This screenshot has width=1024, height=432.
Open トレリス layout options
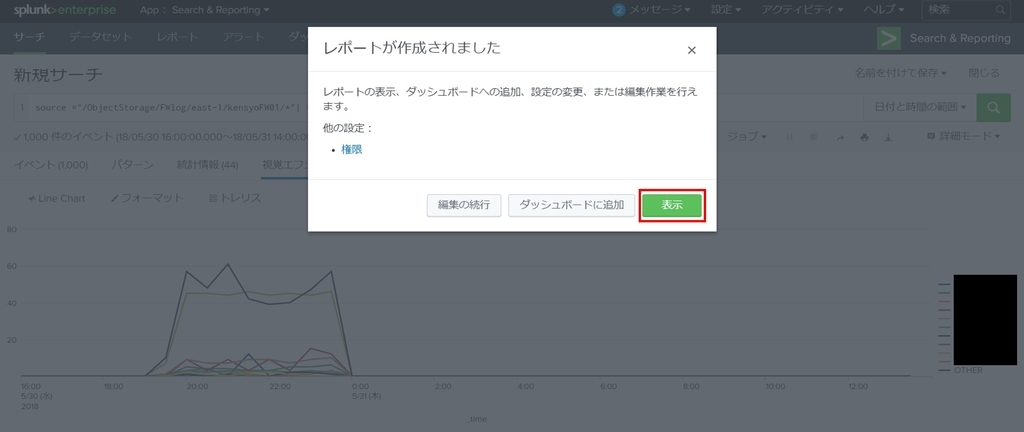(235, 198)
